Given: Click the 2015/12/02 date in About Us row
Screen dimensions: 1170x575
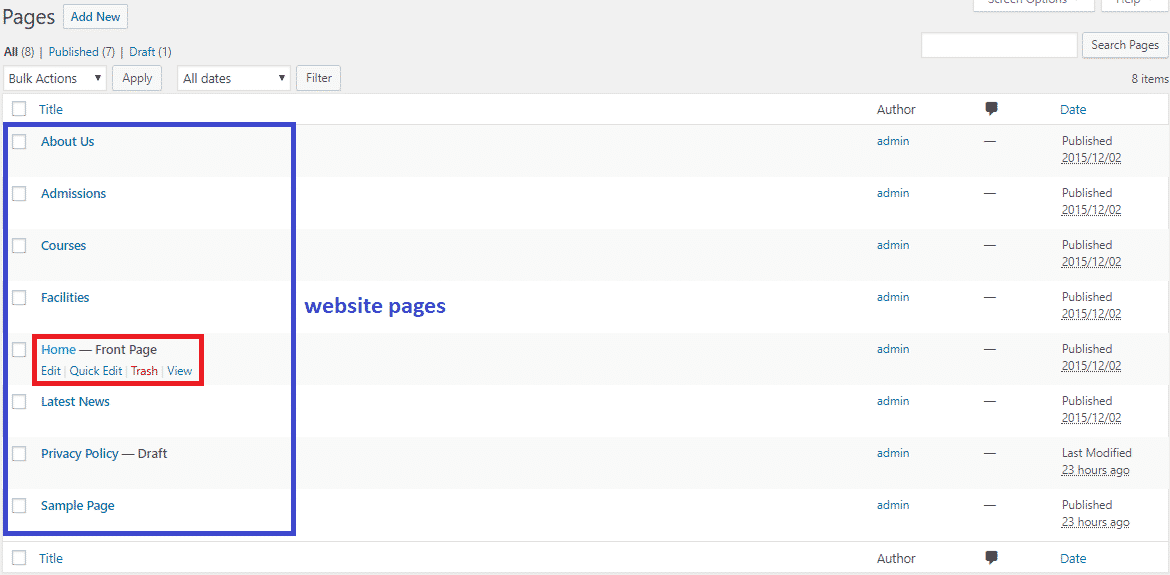Looking at the screenshot, I should (1092, 157).
